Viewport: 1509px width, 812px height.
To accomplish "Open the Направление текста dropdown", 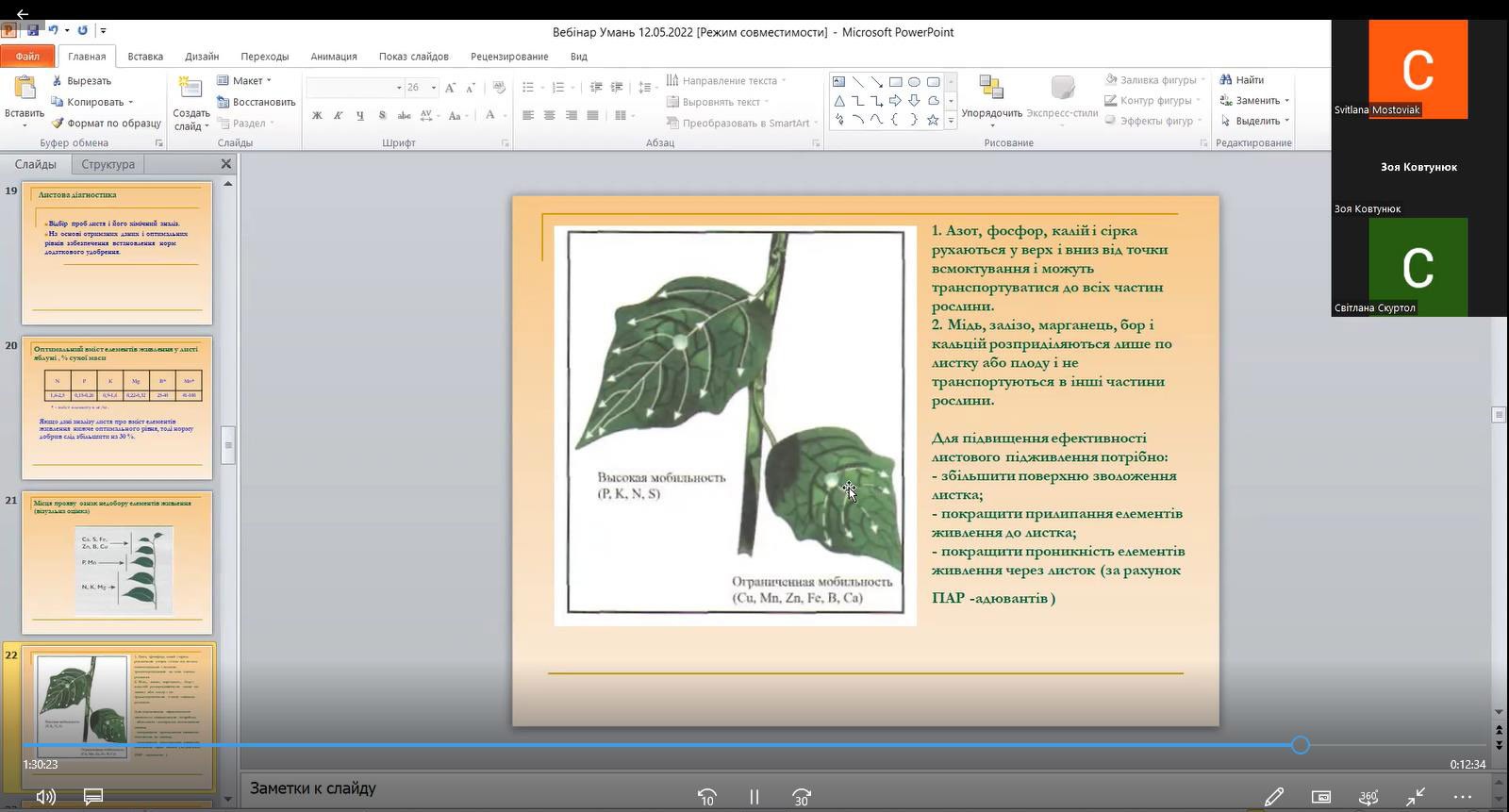I will click(x=726, y=81).
